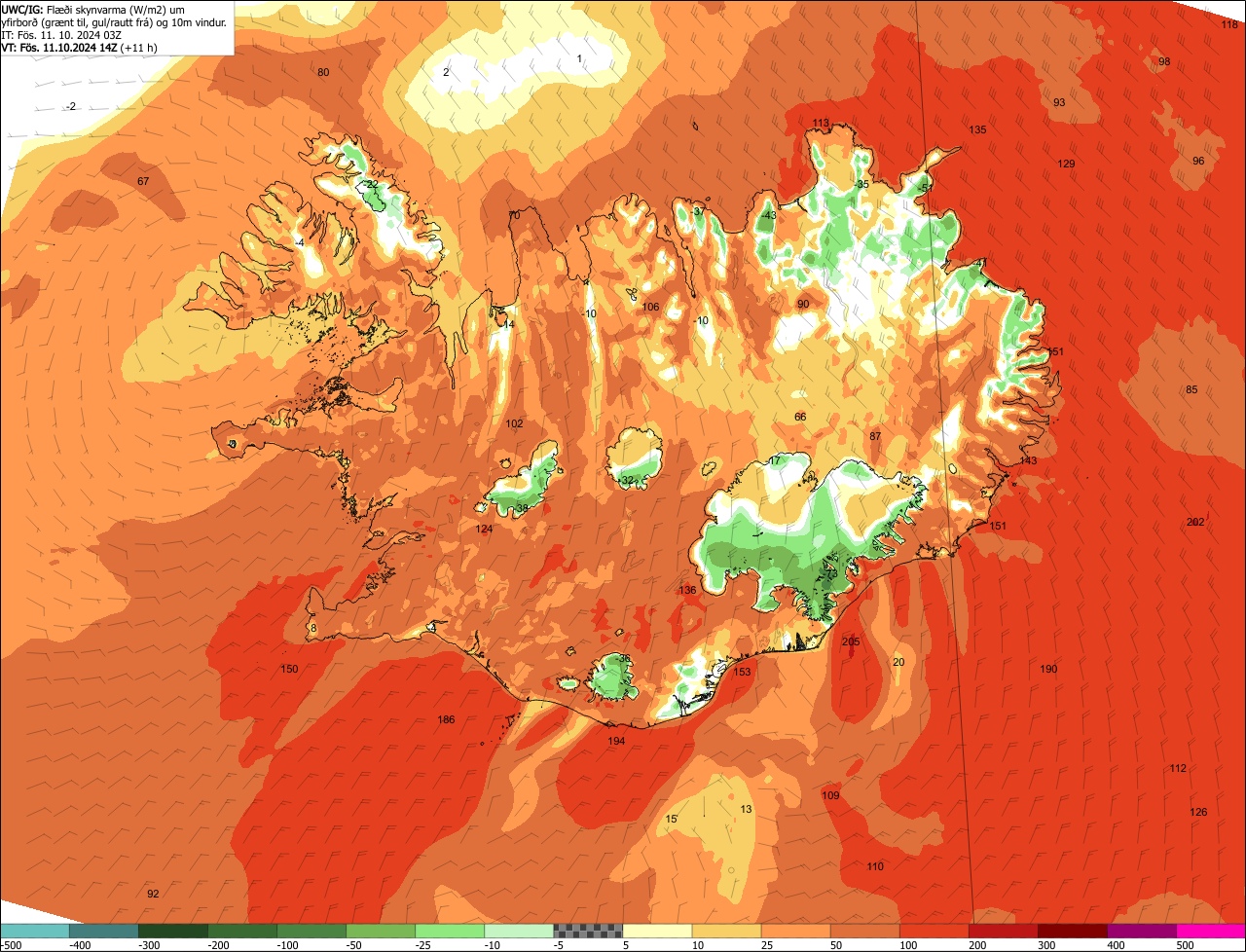Click the map value 205 off the southeast coast
Image resolution: width=1246 pixels, height=952 pixels.
(851, 641)
